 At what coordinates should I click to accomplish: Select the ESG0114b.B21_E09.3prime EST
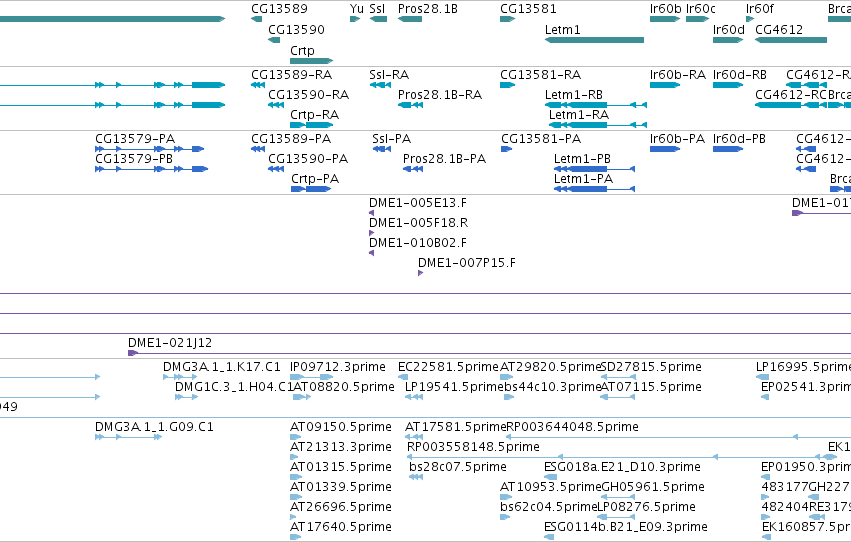tap(549, 537)
